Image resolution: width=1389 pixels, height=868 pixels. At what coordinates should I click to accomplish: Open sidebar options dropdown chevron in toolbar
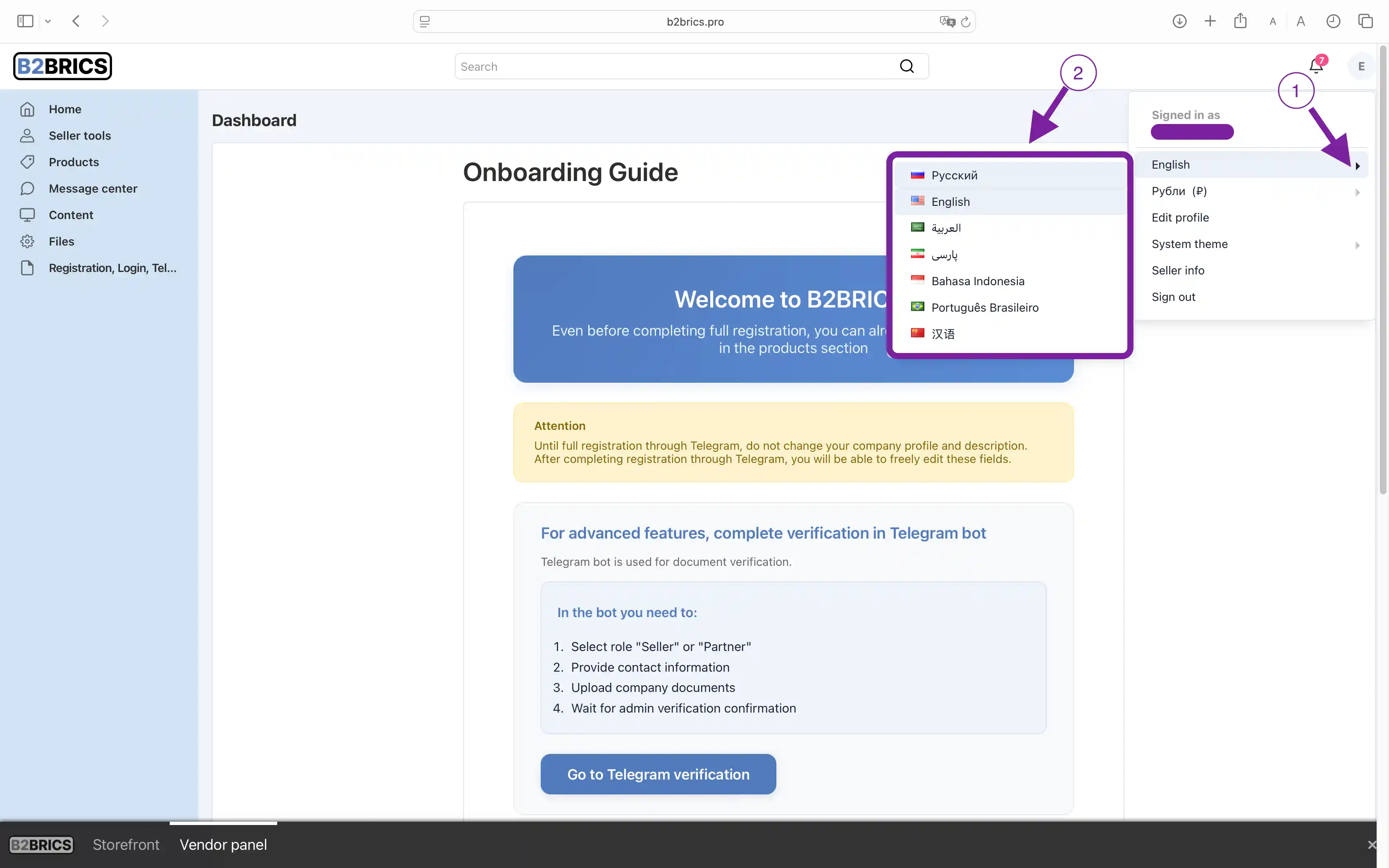[x=48, y=21]
